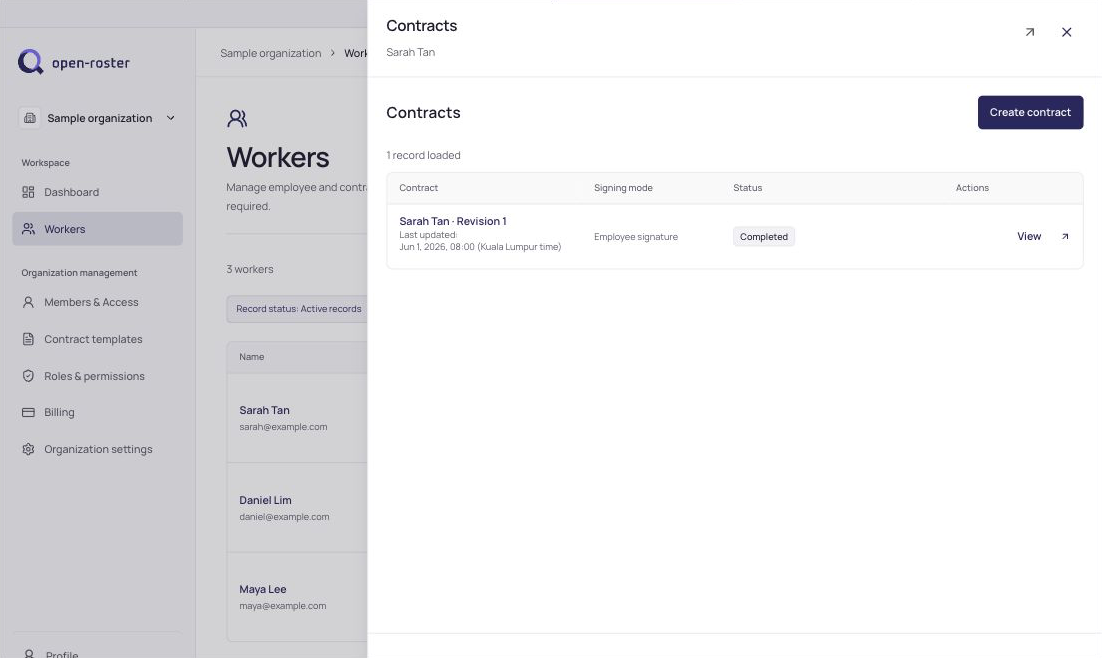Click the Status column header
Screen dimensions: 1102x658
[747, 188]
